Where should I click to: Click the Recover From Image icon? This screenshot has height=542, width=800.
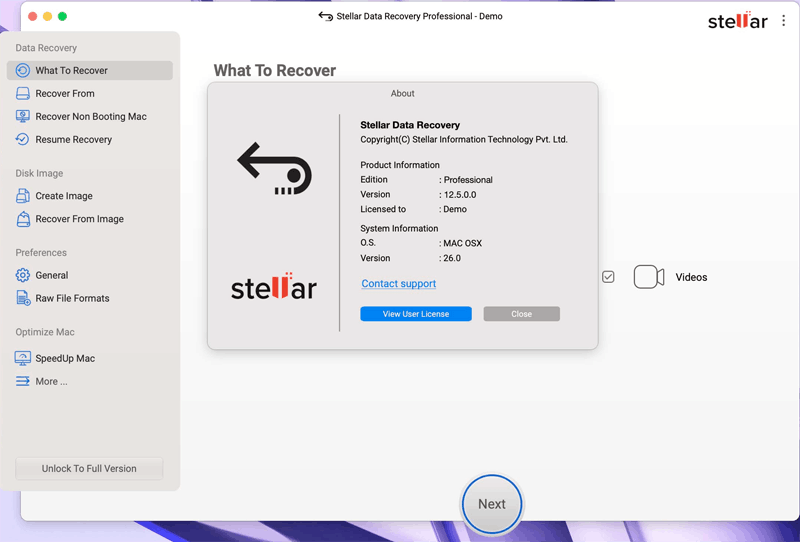[22, 219]
